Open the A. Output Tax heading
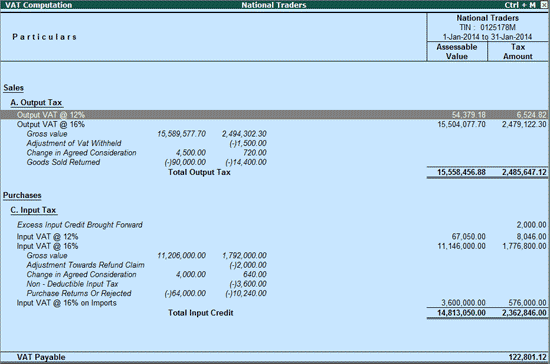550x364 pixels. point(36,103)
